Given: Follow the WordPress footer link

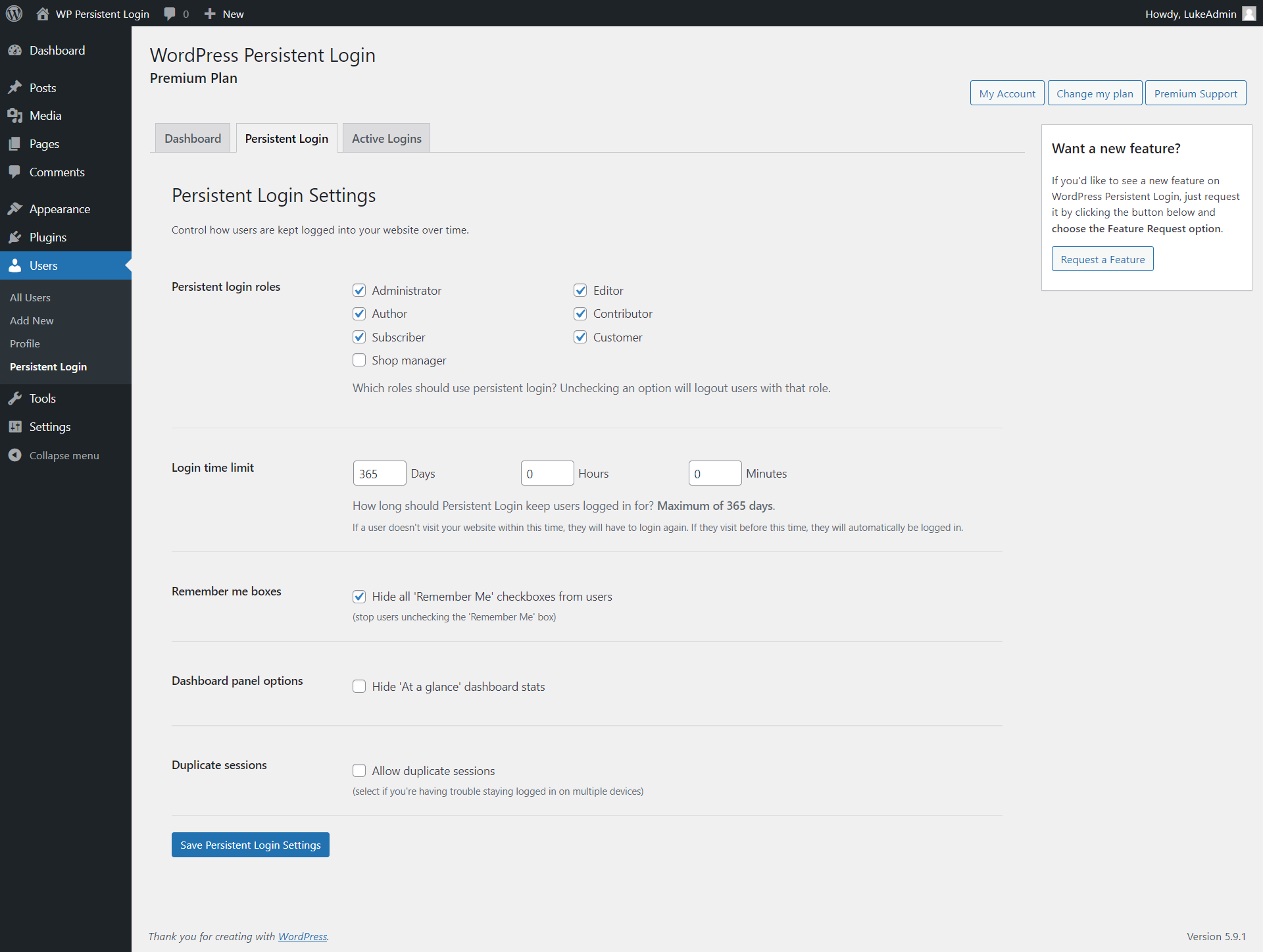Looking at the screenshot, I should (303, 936).
